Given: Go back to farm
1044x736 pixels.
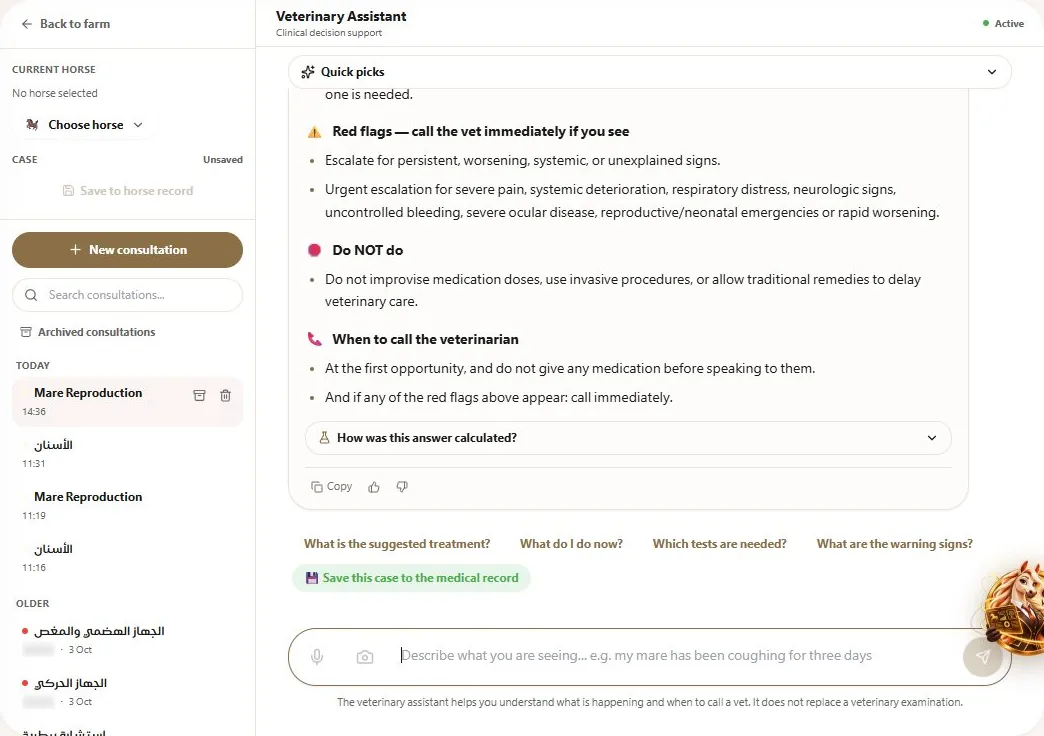Looking at the screenshot, I should point(65,24).
